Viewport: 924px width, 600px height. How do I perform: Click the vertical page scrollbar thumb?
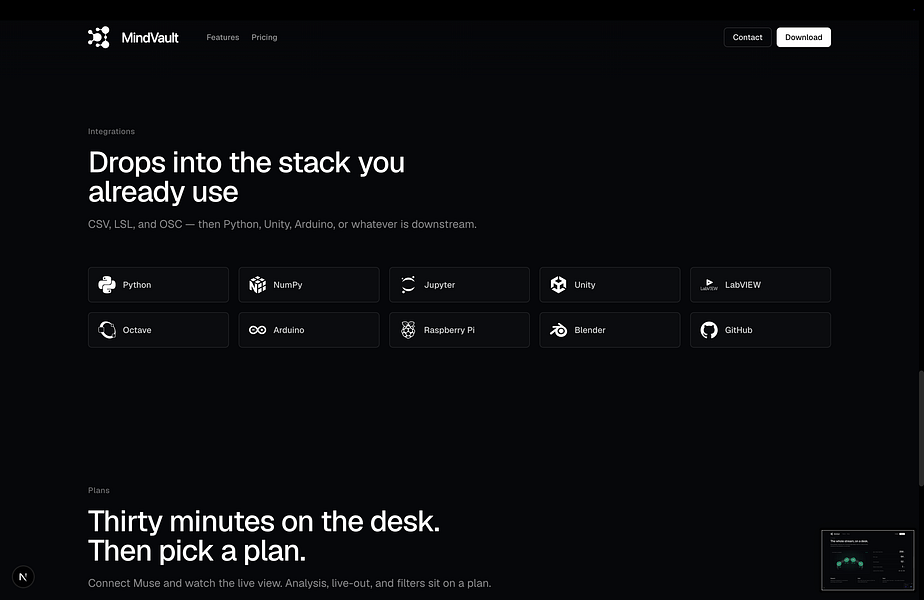pyautogui.click(x=920, y=428)
